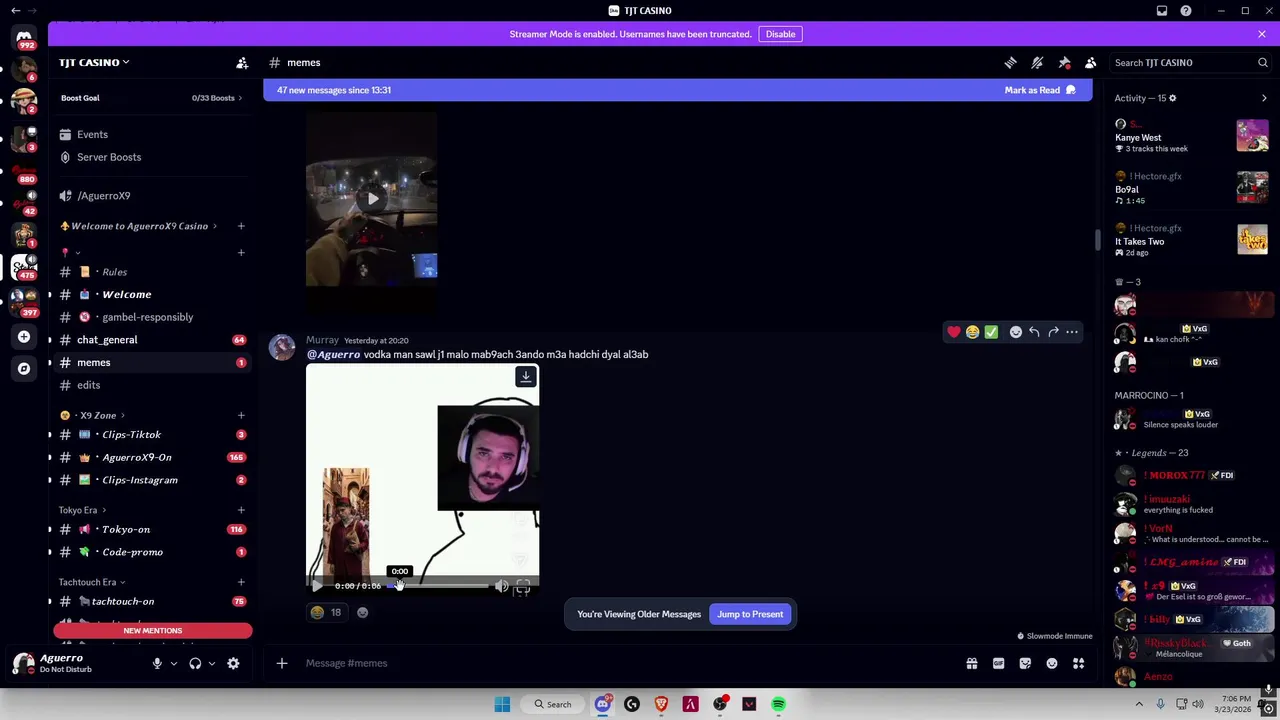
Task: React with the red heart emoji
Action: (x=954, y=332)
